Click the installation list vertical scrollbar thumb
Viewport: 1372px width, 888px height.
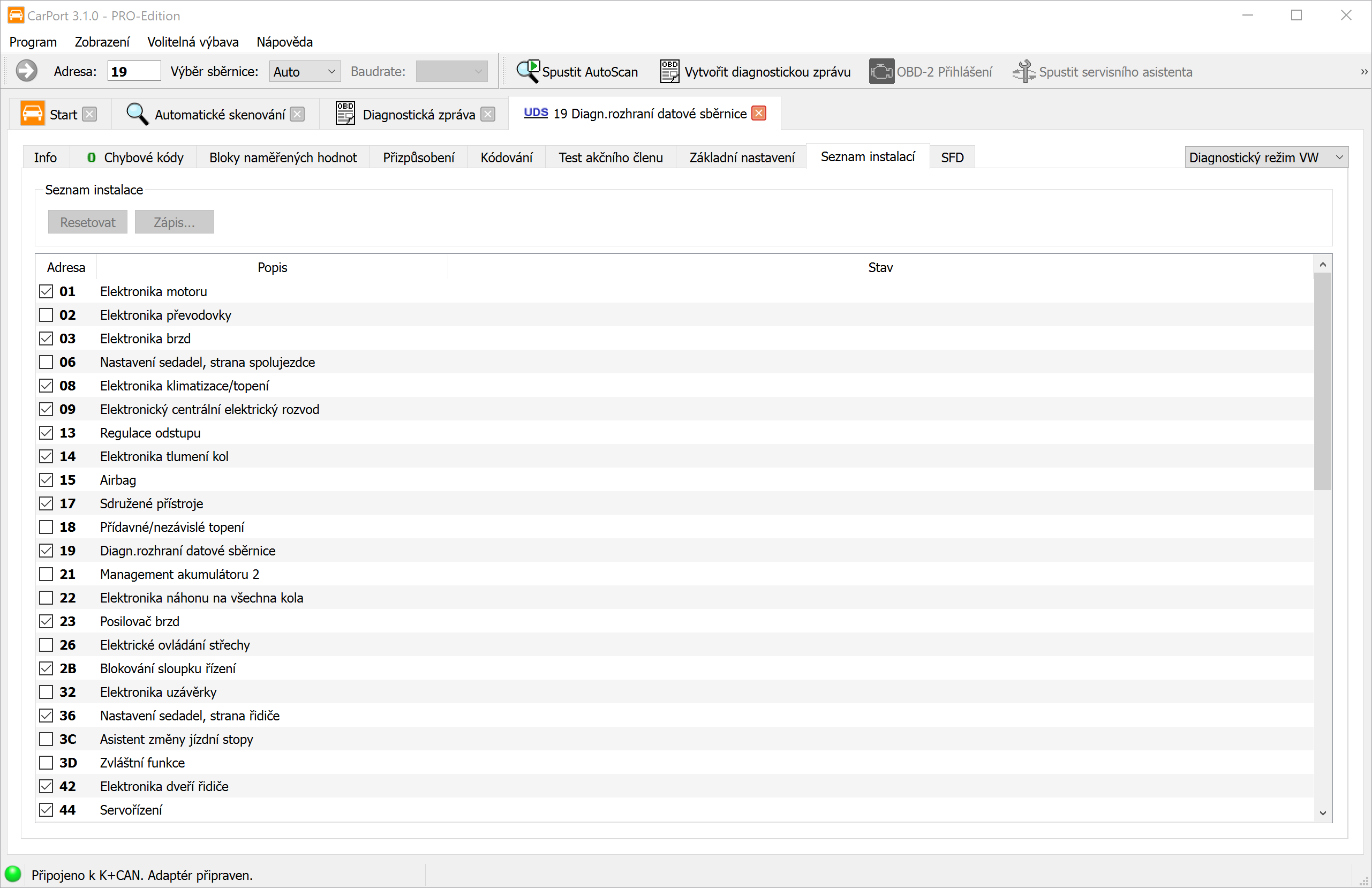(1322, 381)
